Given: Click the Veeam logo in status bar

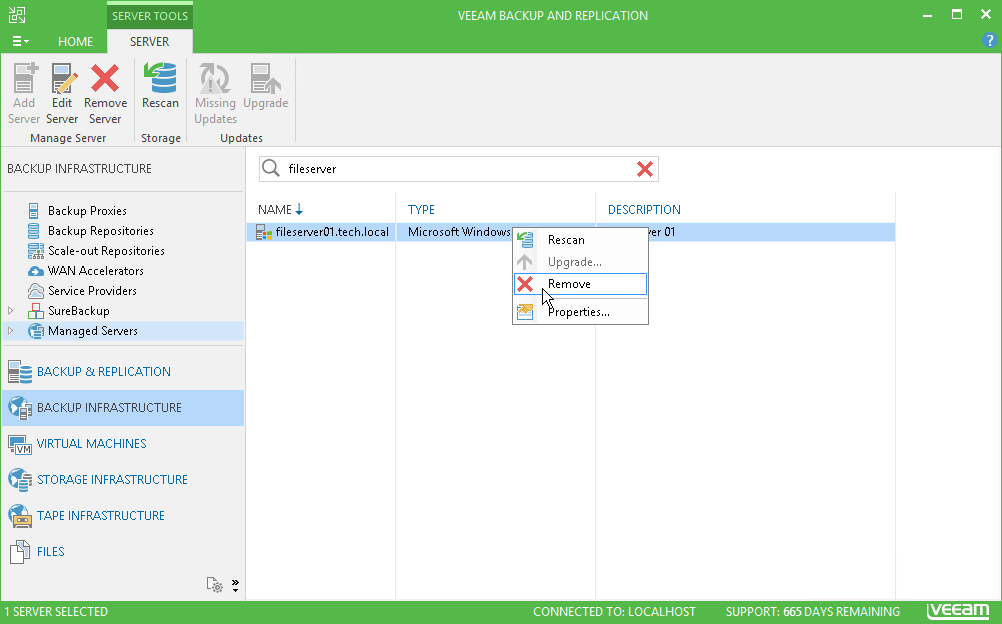Looking at the screenshot, I should pyautogui.click(x=958, y=611).
